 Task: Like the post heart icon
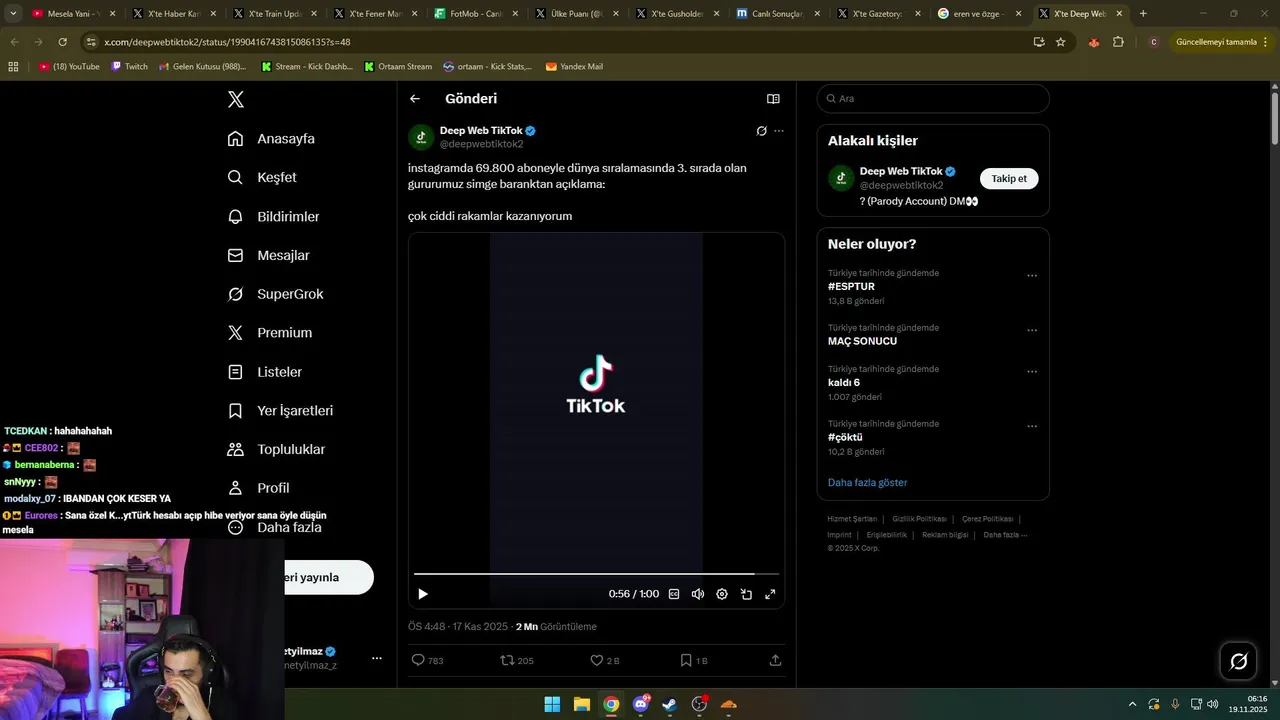[597, 660]
